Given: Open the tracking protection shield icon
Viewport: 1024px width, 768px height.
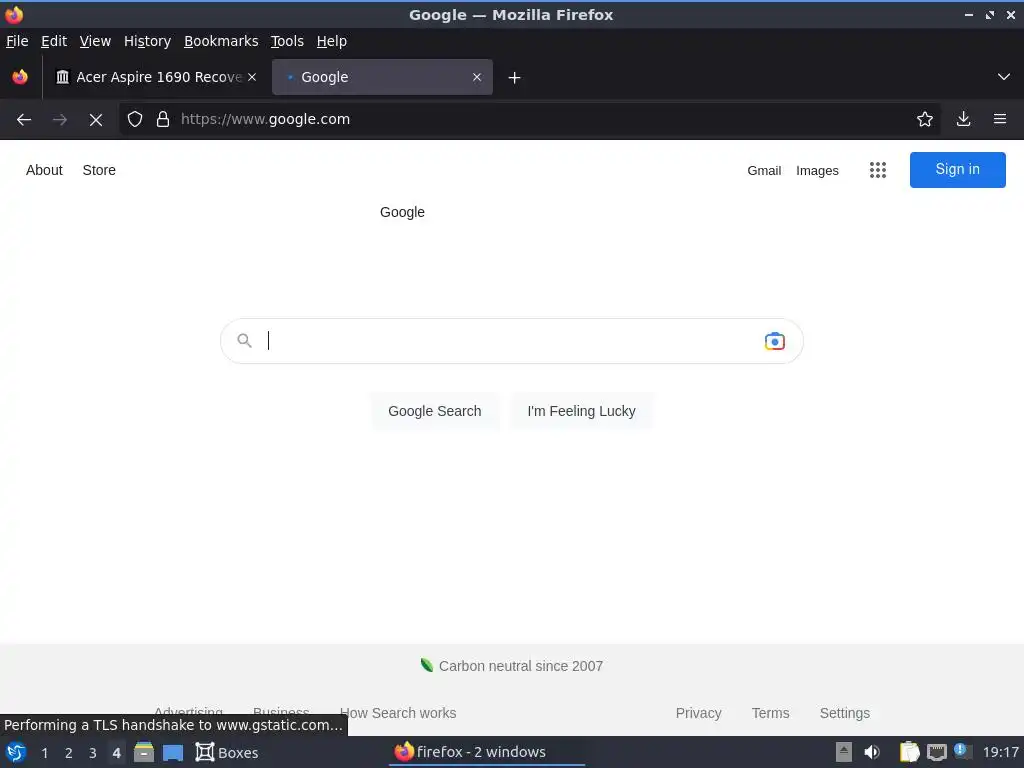Looking at the screenshot, I should pyautogui.click(x=135, y=119).
